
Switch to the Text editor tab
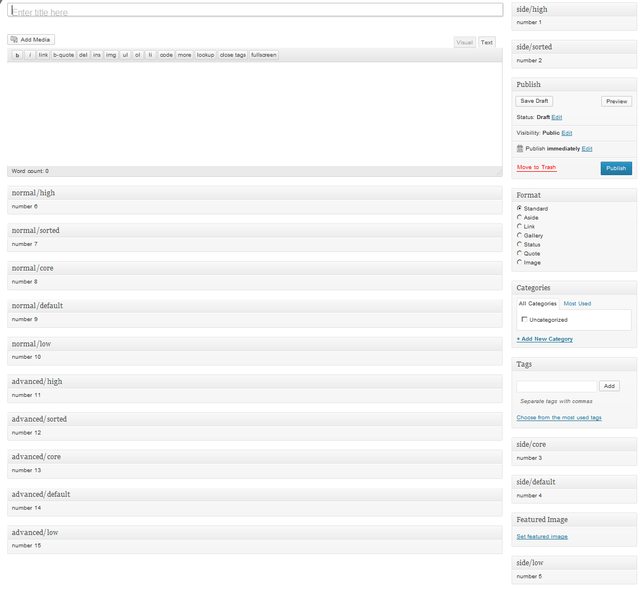487,42
